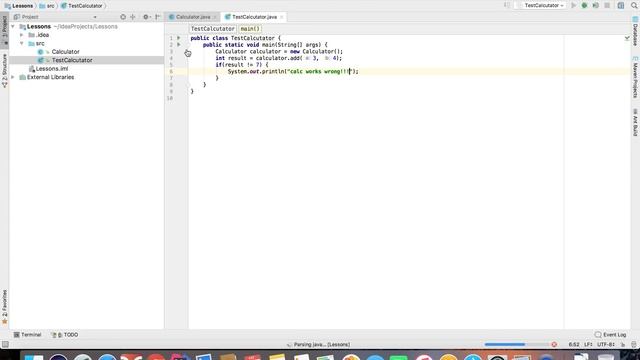The height and width of the screenshot is (360, 640).
Task: Click run gutter arrow on line 2
Action: (179, 44)
